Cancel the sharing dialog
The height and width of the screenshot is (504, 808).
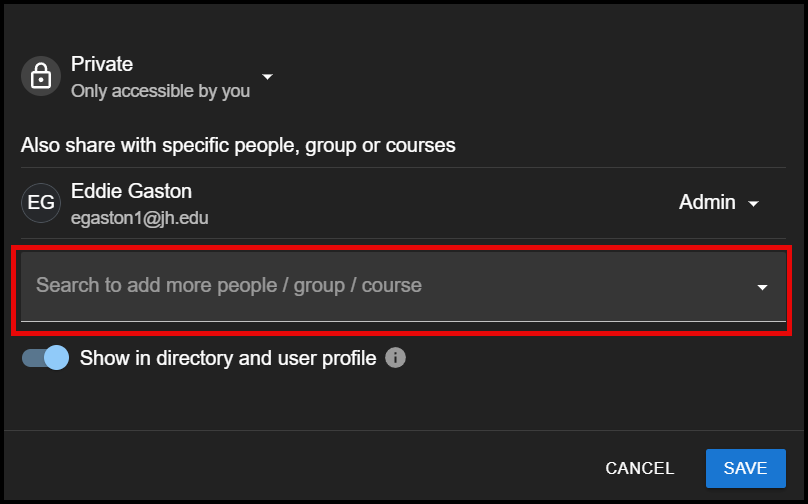point(639,468)
